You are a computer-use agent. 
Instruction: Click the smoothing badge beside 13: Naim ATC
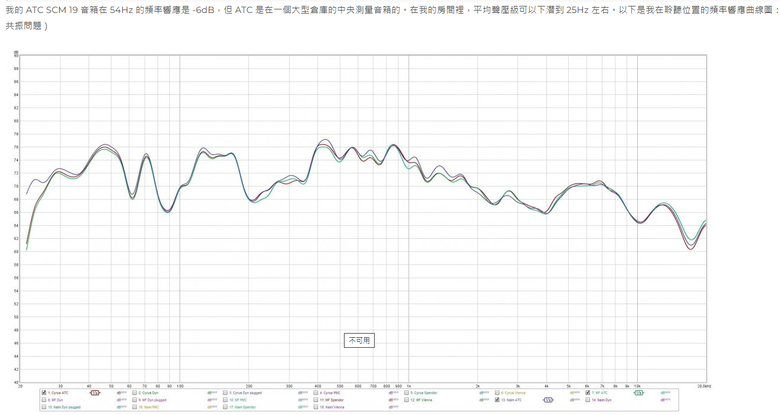(x=548, y=400)
